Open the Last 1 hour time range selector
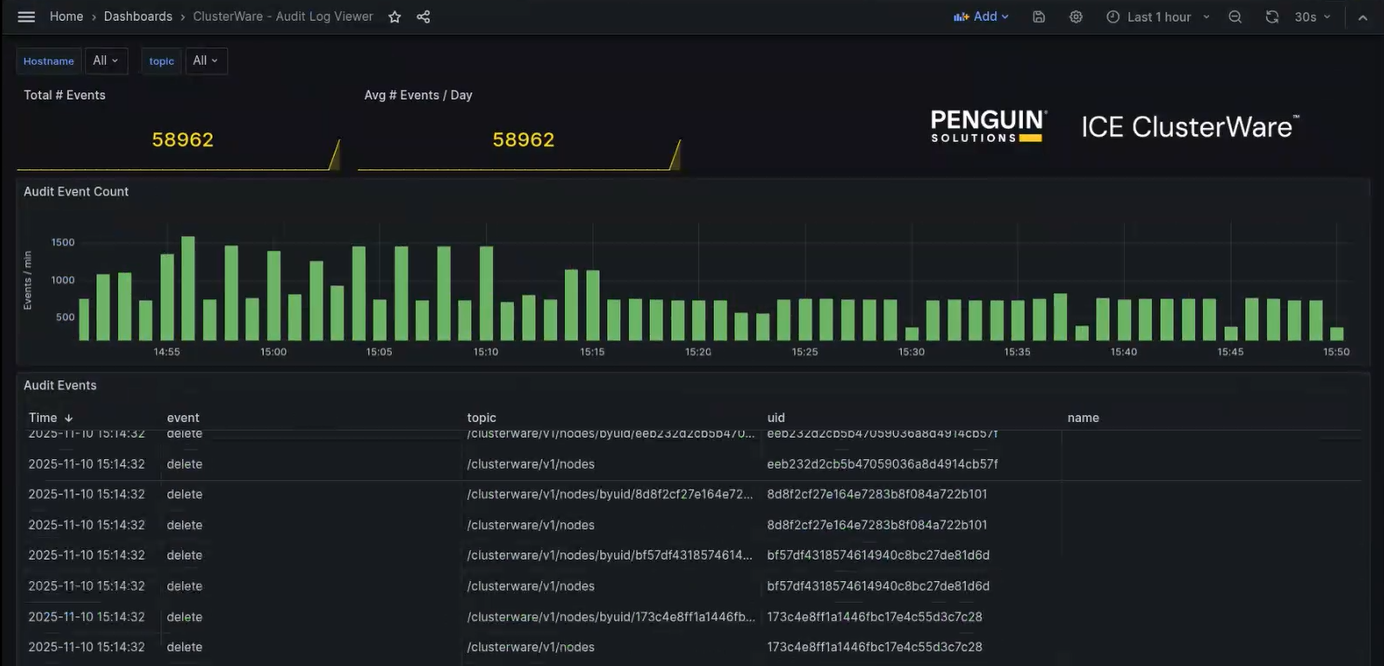This screenshot has height=666, width=1384. point(1157,16)
